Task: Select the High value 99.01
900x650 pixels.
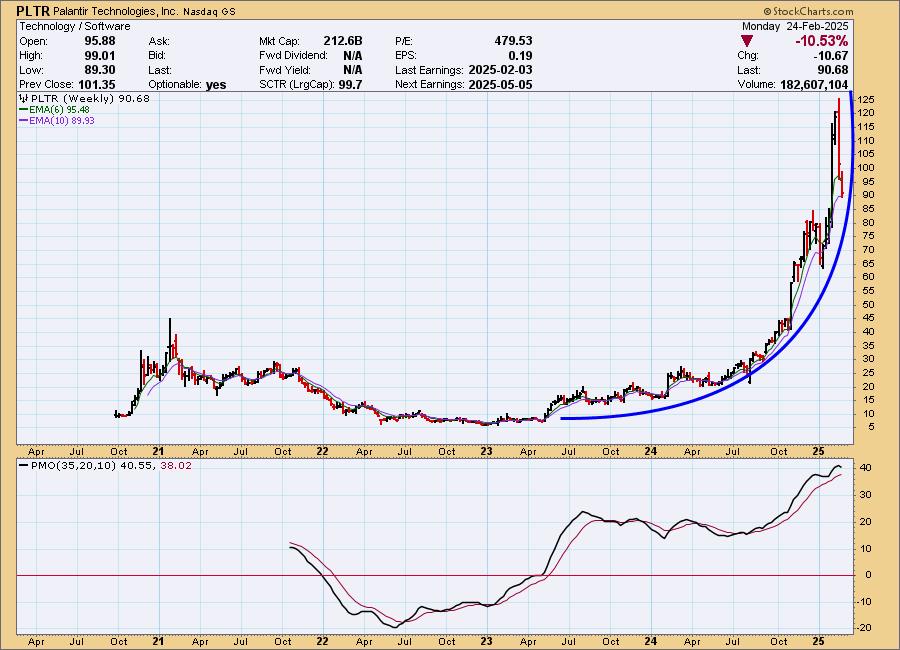Action: click(x=100, y=56)
